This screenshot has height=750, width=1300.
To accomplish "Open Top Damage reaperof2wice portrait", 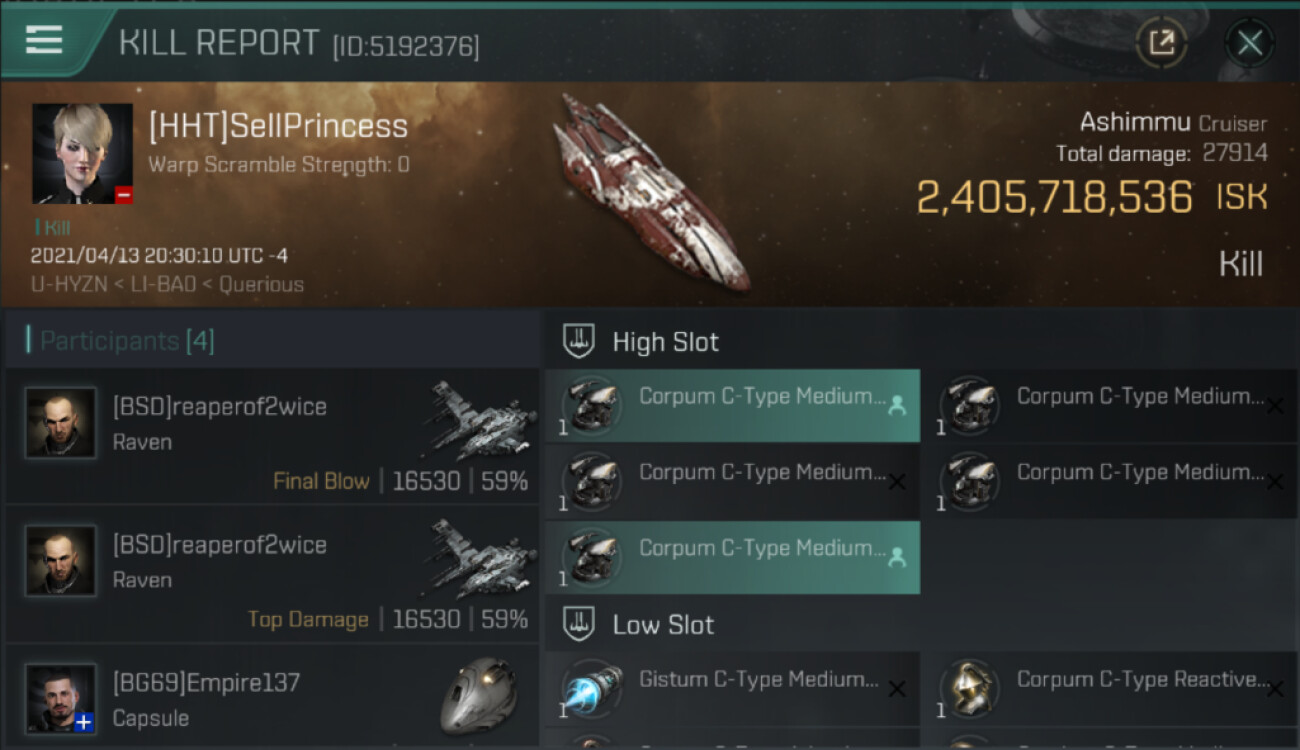I will [61, 561].
